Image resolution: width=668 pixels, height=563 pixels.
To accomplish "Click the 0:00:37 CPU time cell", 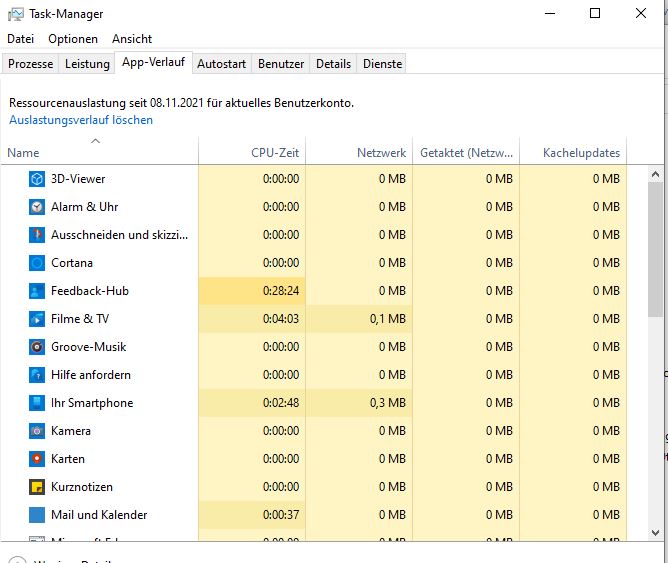I will (x=252, y=515).
